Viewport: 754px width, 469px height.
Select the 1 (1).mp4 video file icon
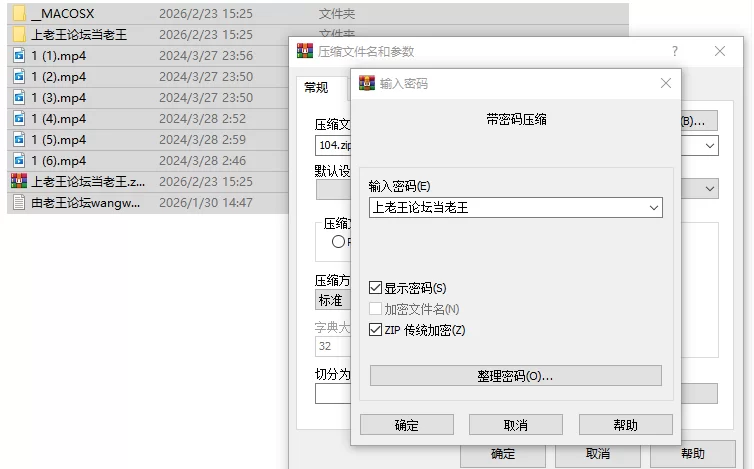pyautogui.click(x=19, y=55)
